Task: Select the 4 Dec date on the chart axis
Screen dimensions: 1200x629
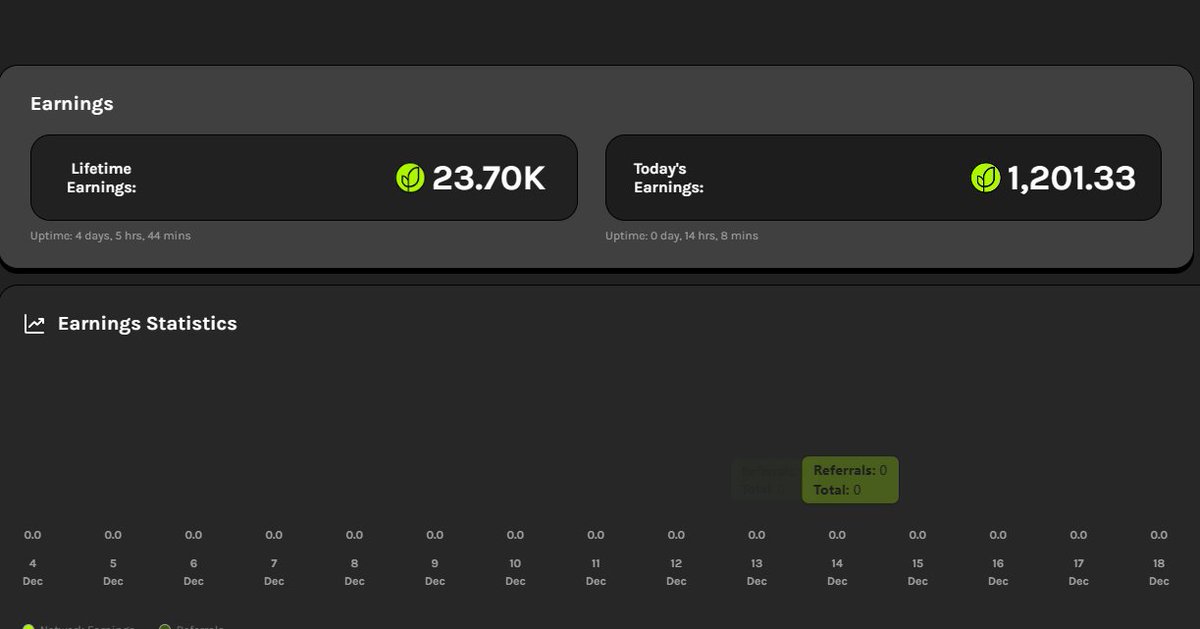Action: [33, 572]
